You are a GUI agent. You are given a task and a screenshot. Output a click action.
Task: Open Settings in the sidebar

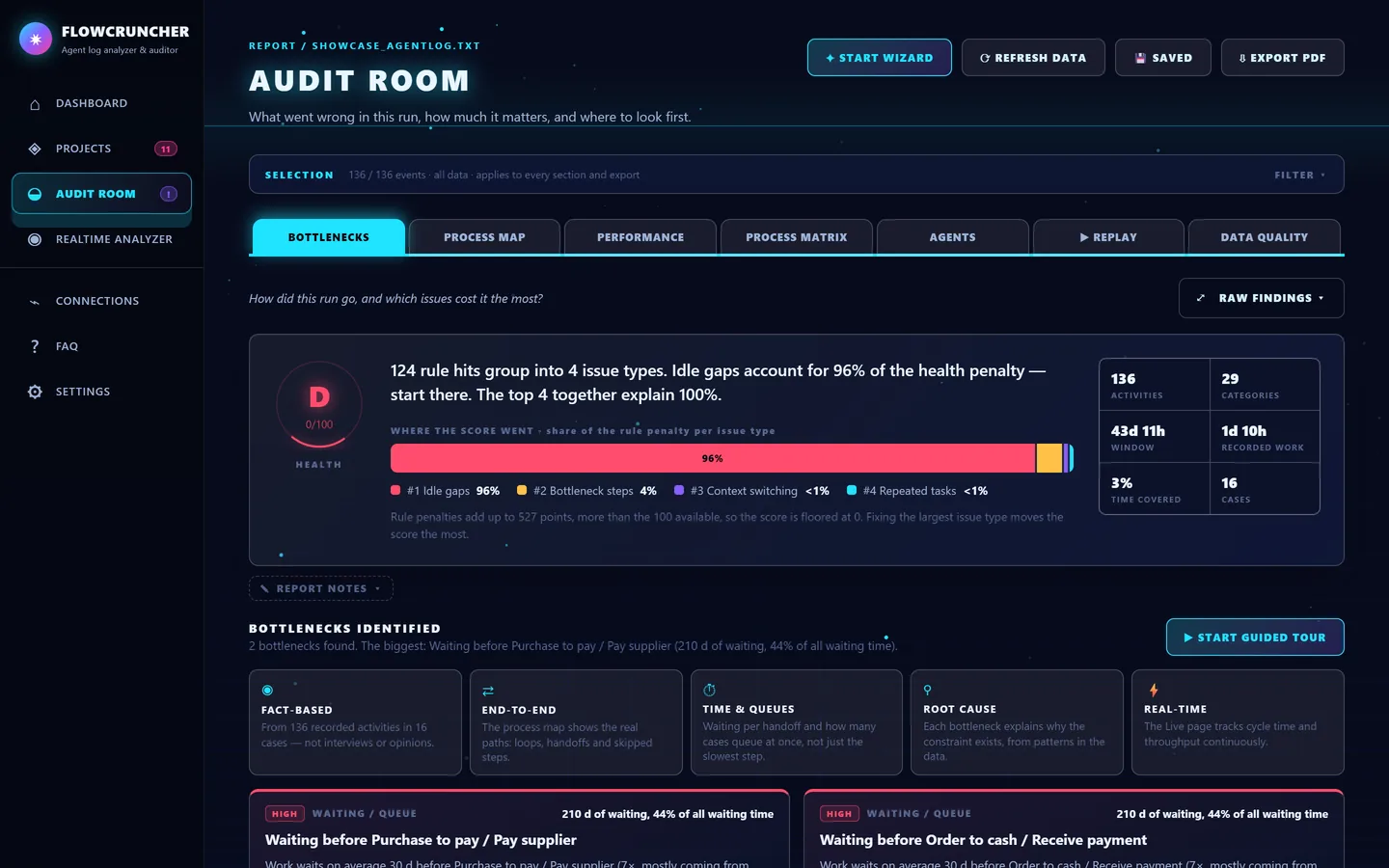pos(101,392)
